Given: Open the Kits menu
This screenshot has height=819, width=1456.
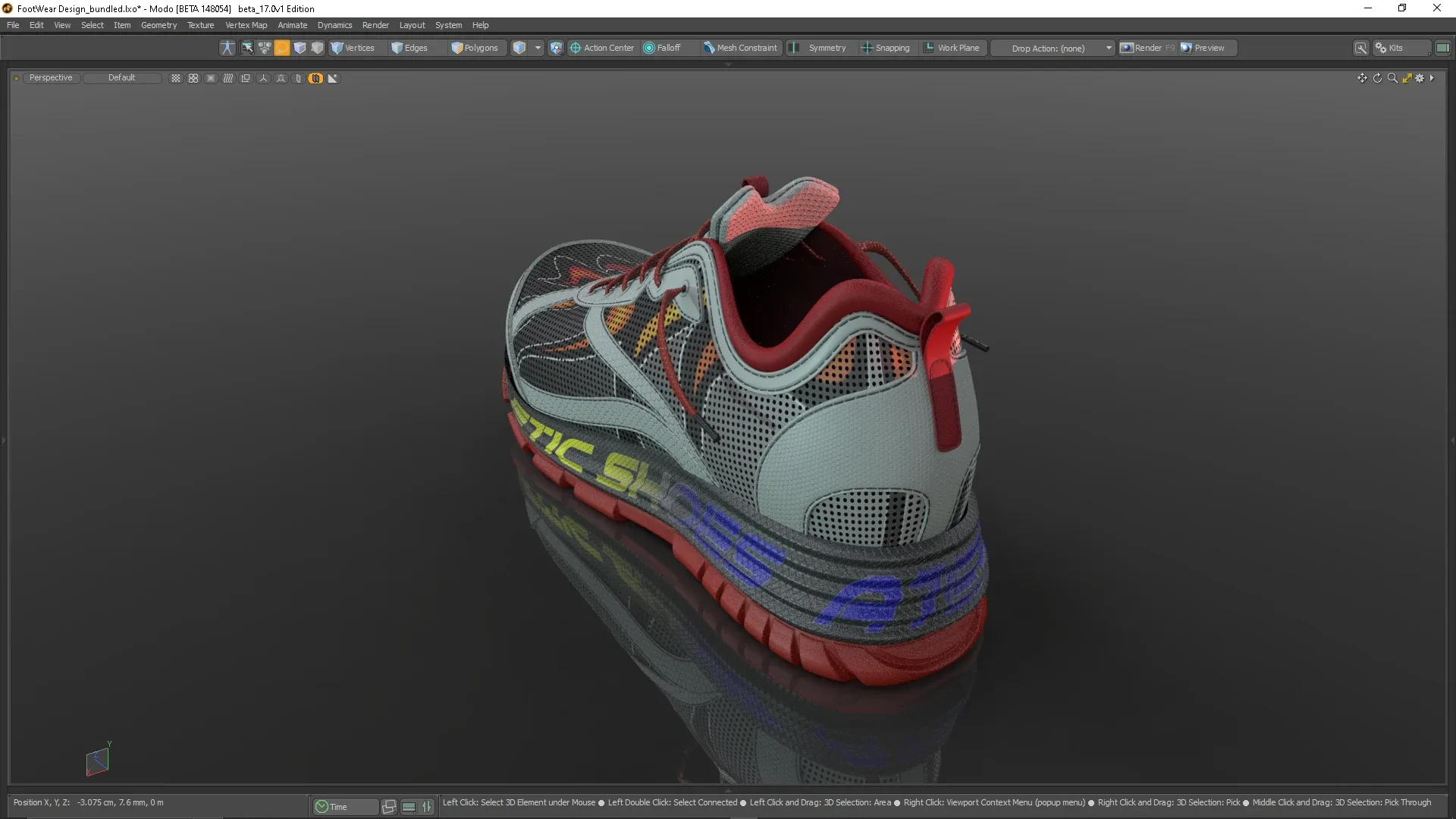Looking at the screenshot, I should click(x=1401, y=48).
